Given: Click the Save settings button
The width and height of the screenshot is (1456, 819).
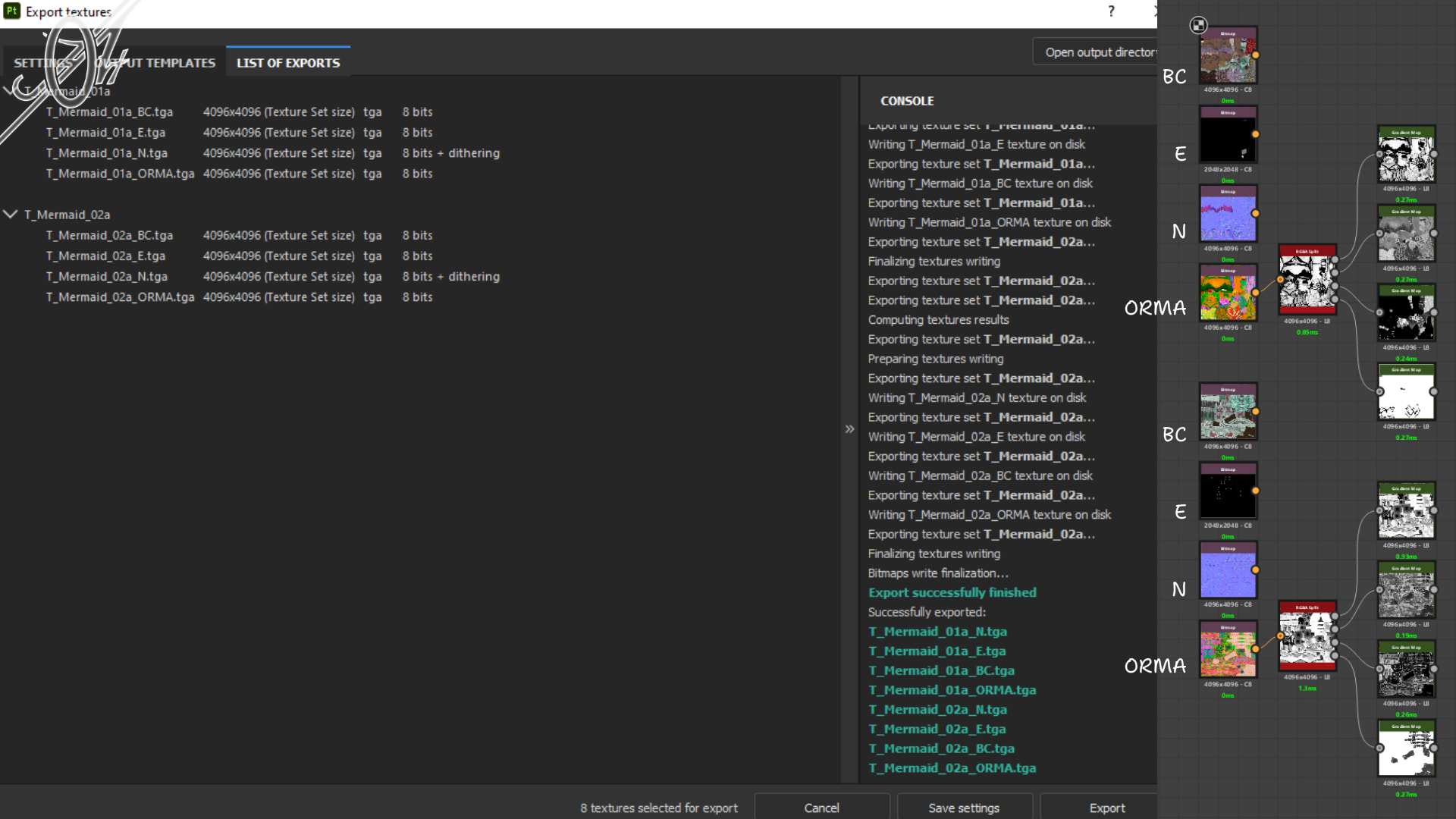Looking at the screenshot, I should click(964, 808).
